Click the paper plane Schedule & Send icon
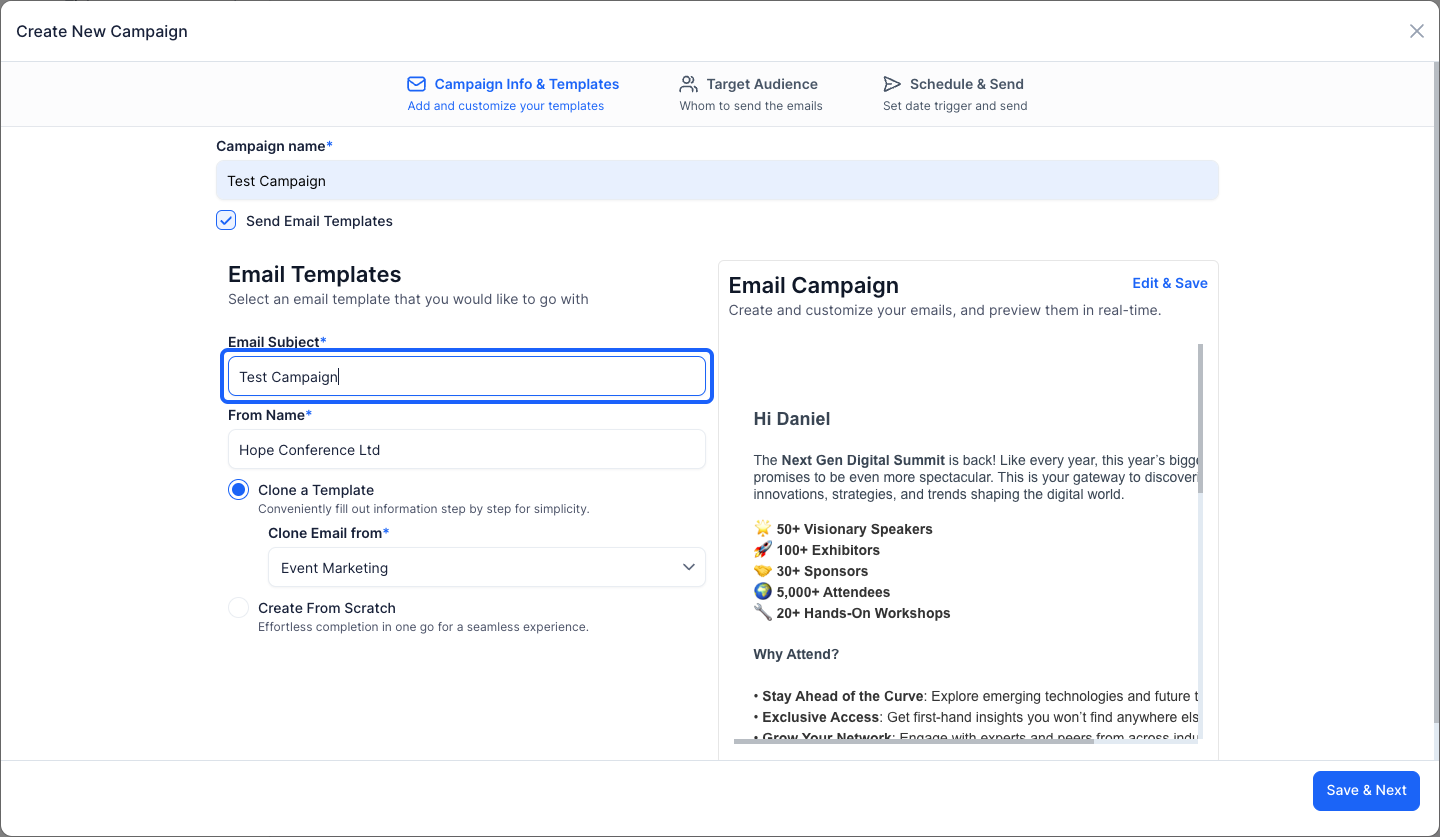Image resolution: width=1440 pixels, height=837 pixels. [x=892, y=84]
